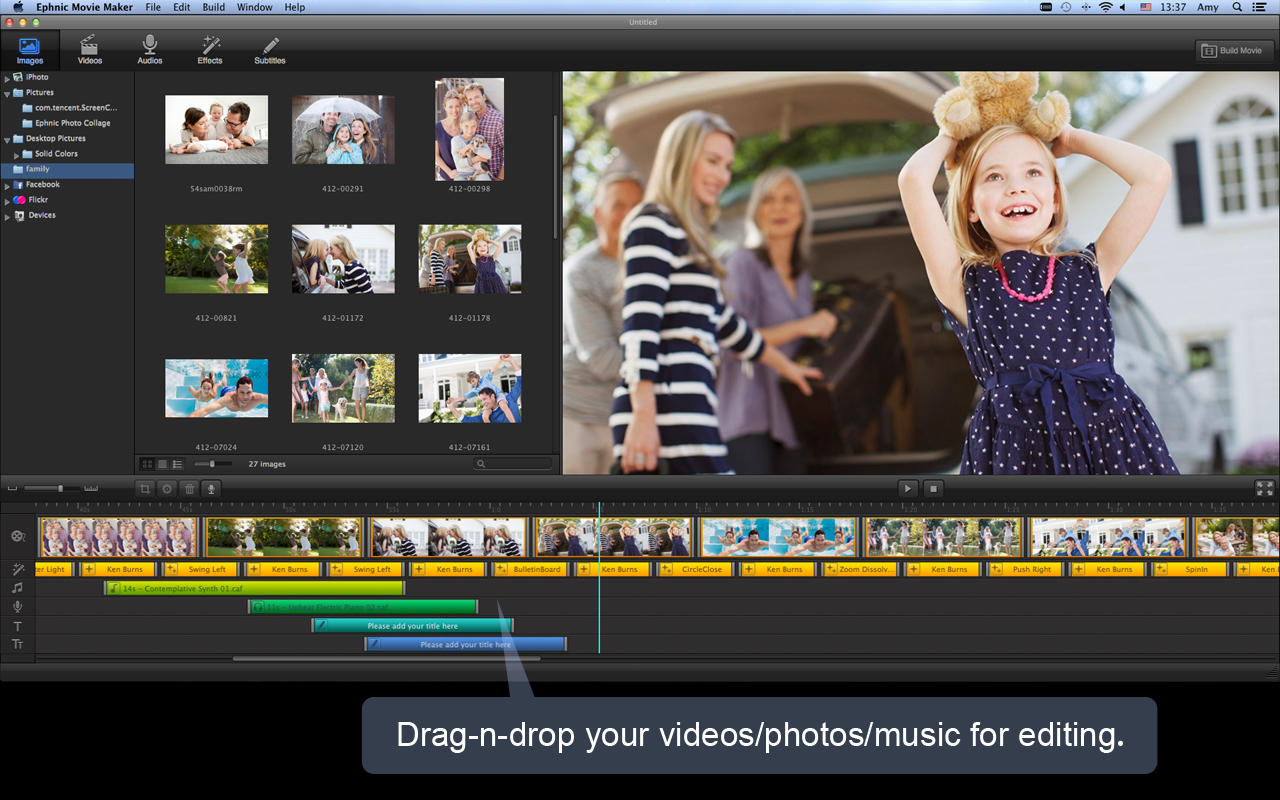The width and height of the screenshot is (1280, 800).
Task: Click the crop tool icon above the timeline
Action: (x=146, y=489)
